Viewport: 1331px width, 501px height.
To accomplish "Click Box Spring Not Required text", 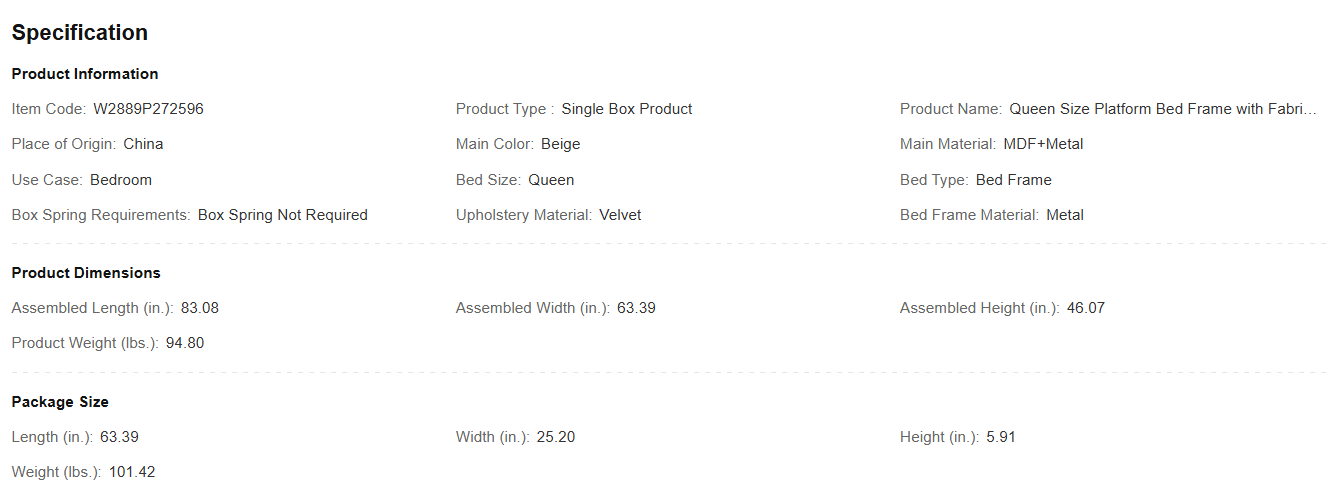I will [283, 215].
